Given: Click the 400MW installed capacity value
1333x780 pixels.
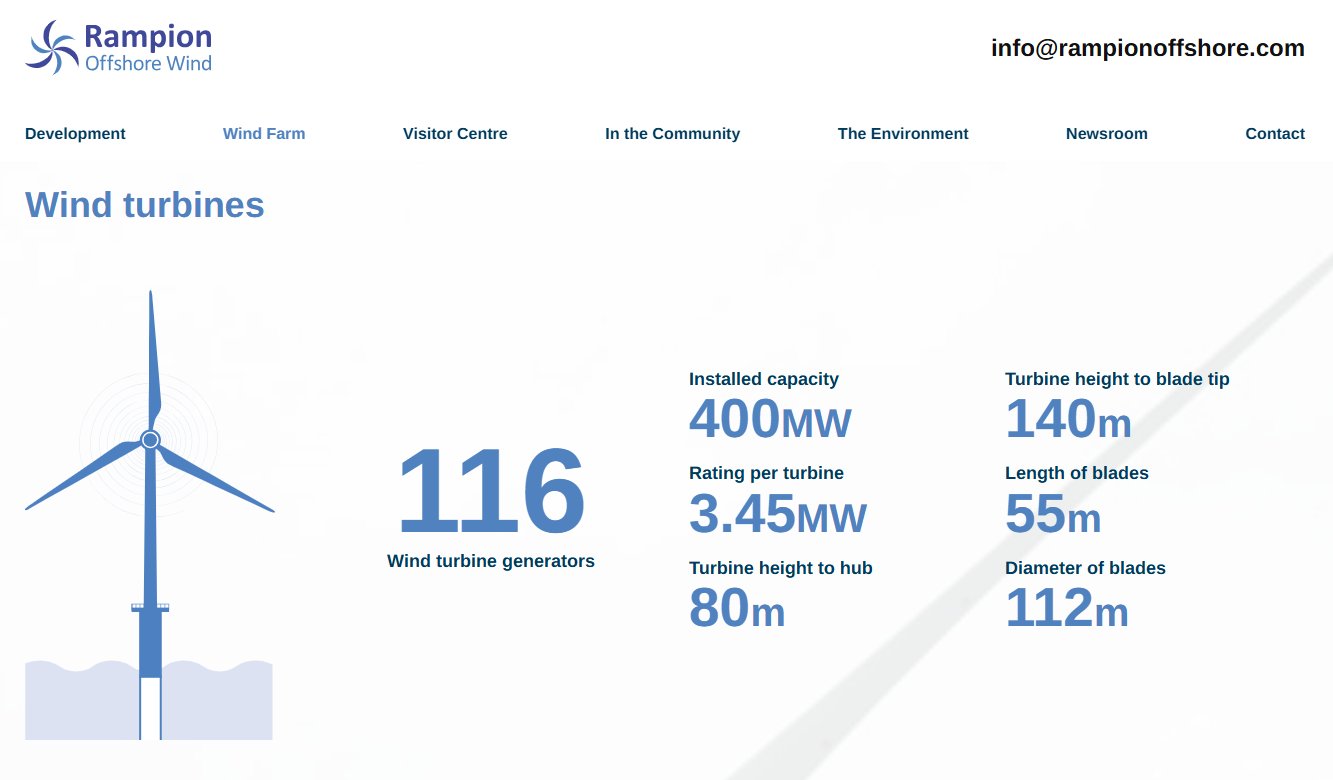Looking at the screenshot, I should pos(770,420).
